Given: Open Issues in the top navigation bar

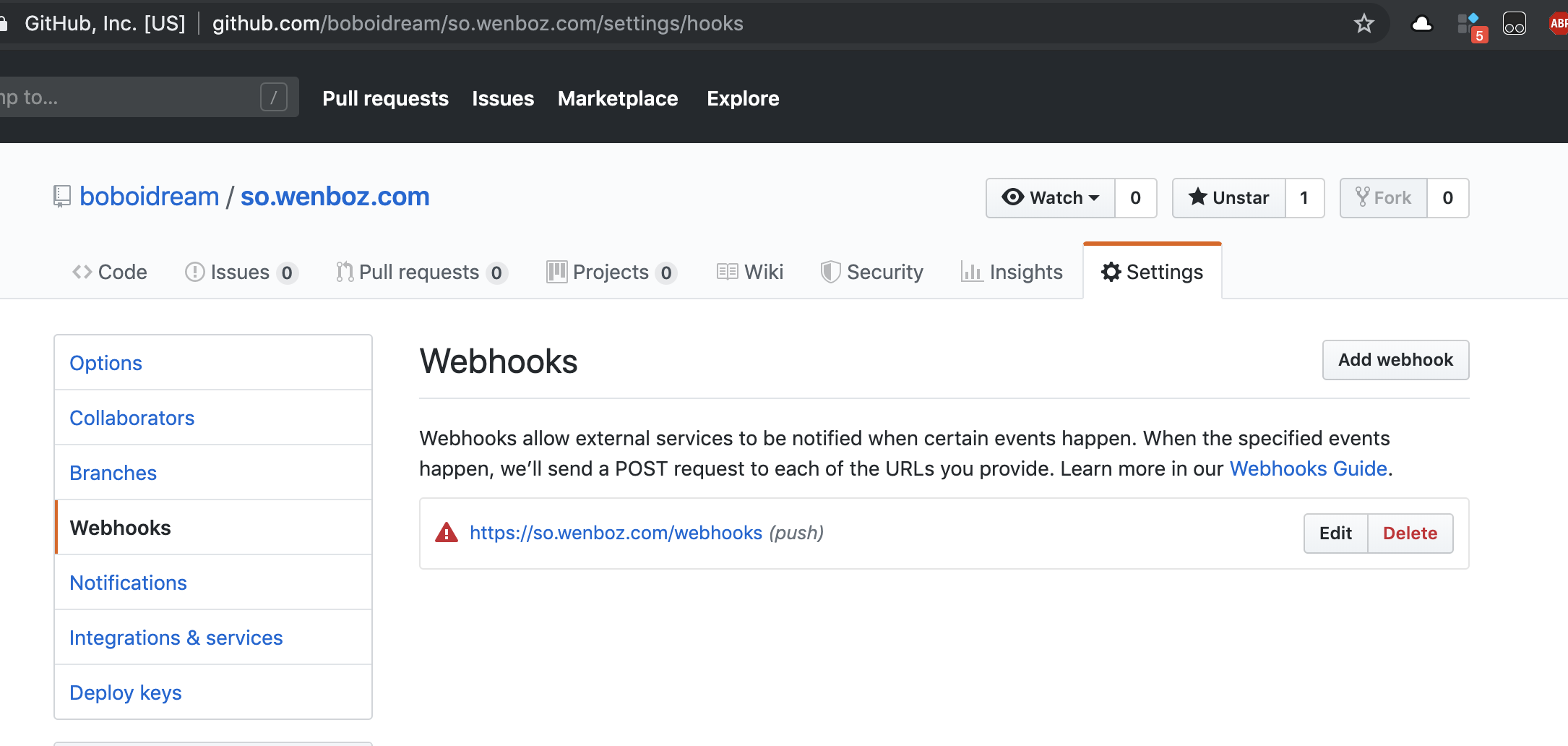Looking at the screenshot, I should (503, 98).
